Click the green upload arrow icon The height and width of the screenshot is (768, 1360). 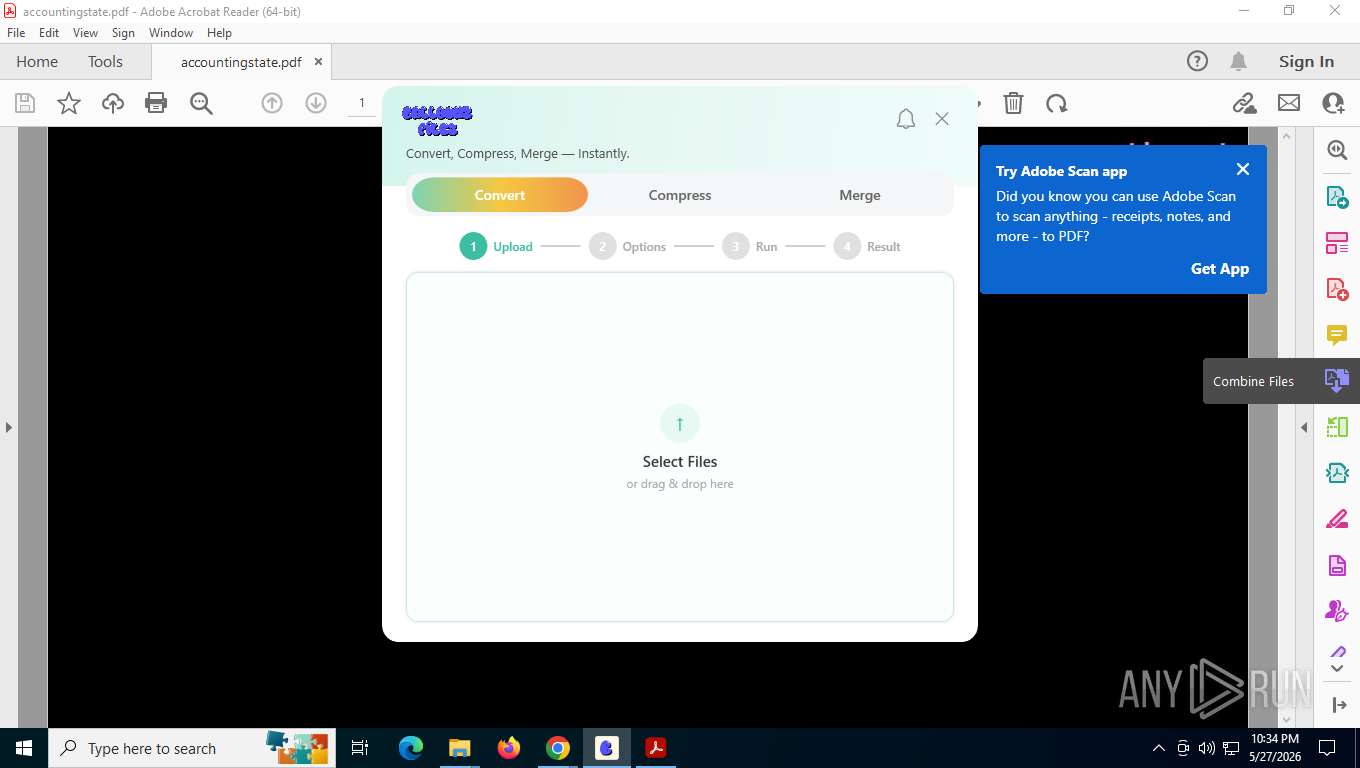coord(680,423)
